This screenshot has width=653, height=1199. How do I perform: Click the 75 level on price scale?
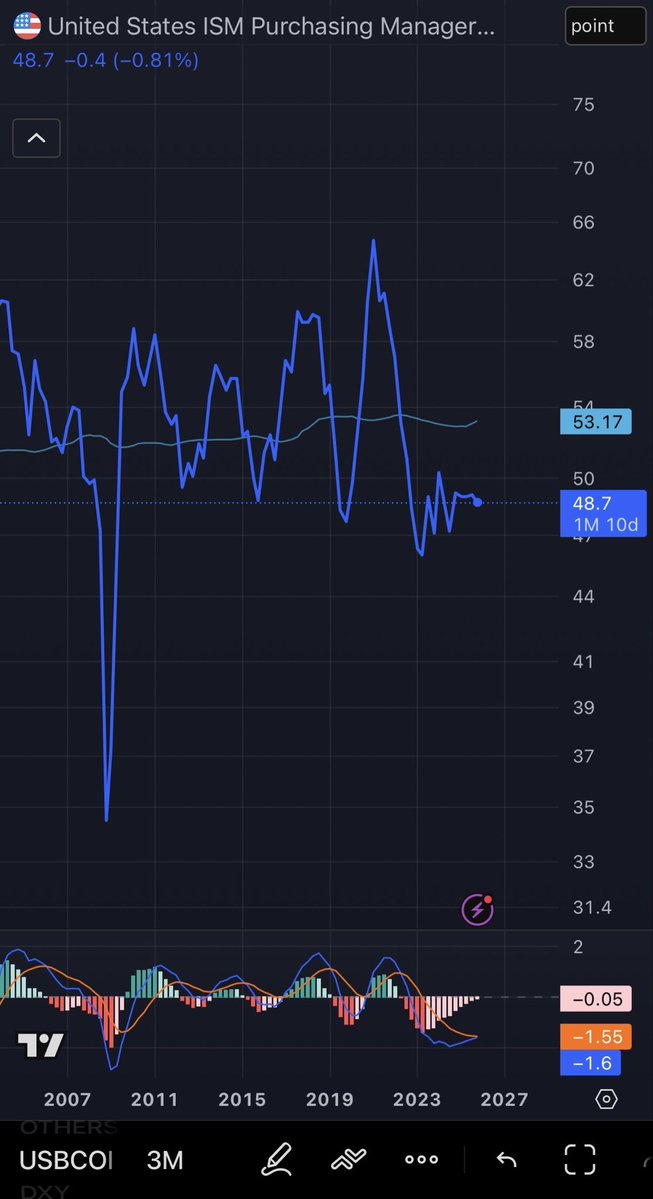tap(583, 104)
